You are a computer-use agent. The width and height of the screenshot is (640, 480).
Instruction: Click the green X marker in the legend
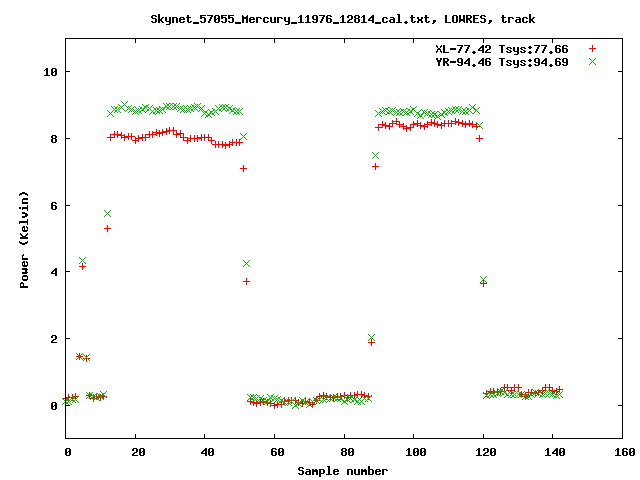pyautogui.click(x=592, y=62)
